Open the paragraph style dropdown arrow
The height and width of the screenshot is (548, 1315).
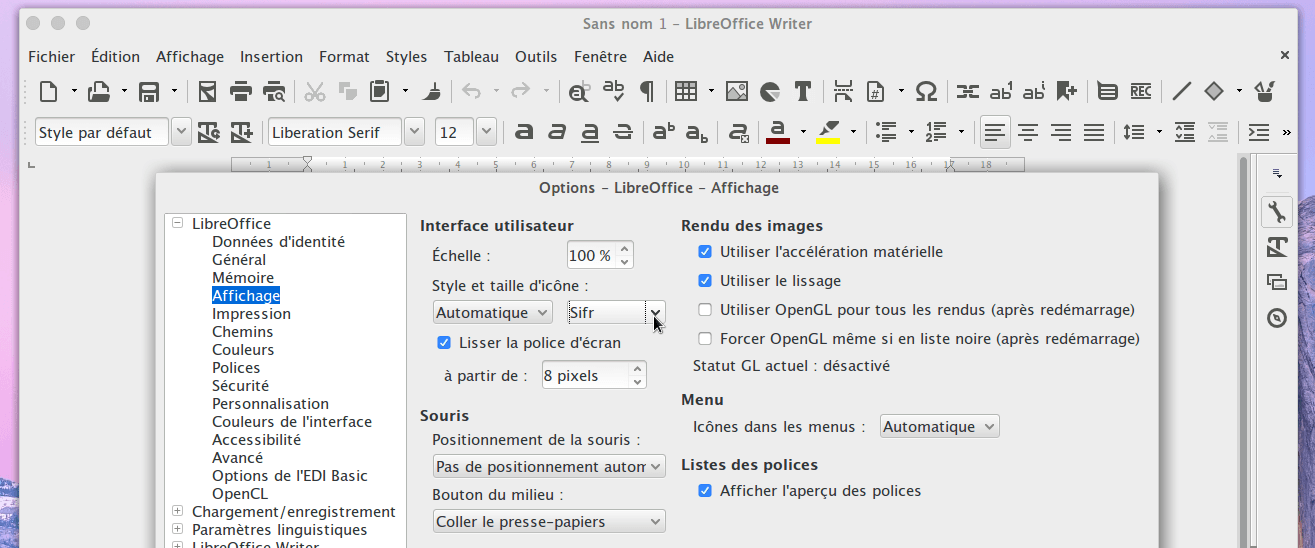[181, 132]
